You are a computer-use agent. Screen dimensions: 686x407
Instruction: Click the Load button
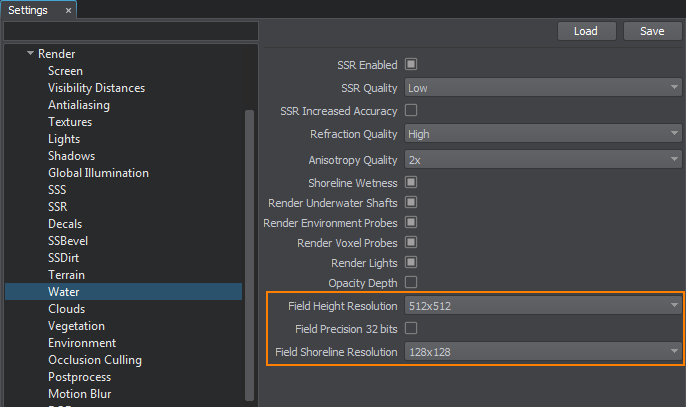pyautogui.click(x=586, y=31)
